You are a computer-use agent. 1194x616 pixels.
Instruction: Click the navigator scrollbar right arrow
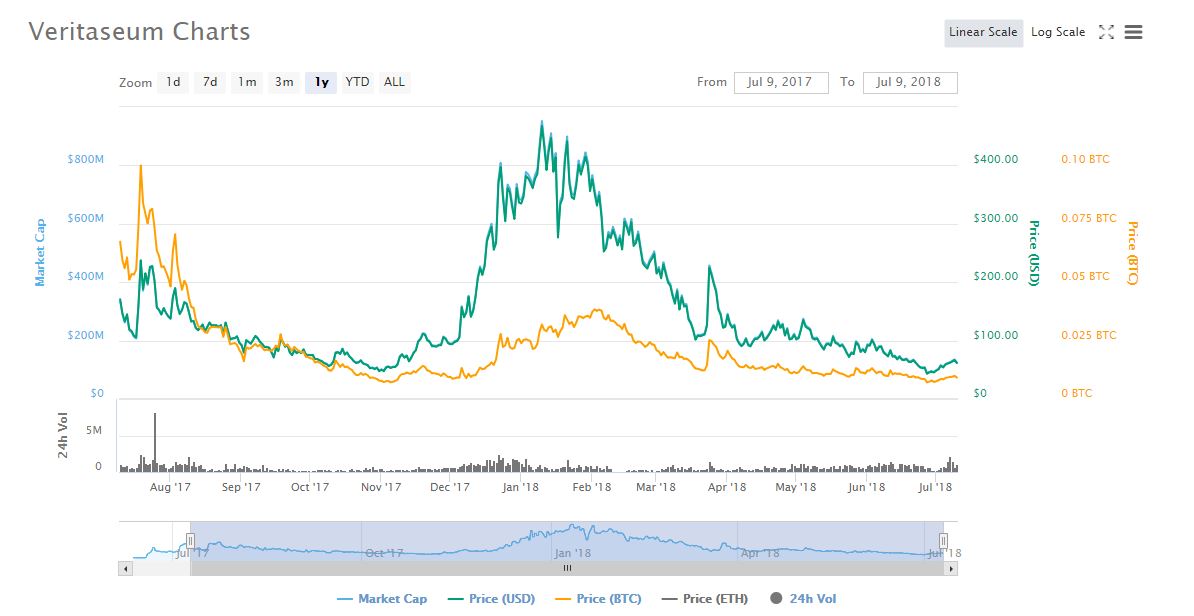pyautogui.click(x=951, y=568)
